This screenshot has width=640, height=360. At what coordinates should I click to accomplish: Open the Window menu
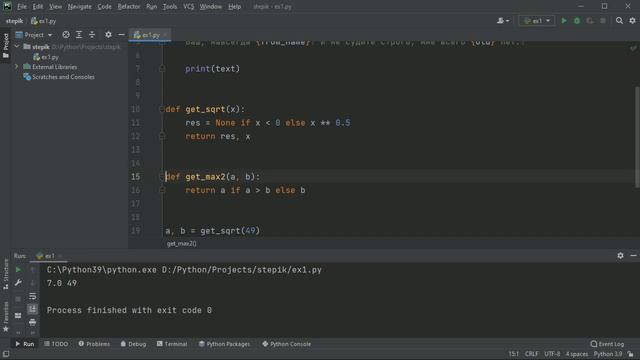click(211, 7)
